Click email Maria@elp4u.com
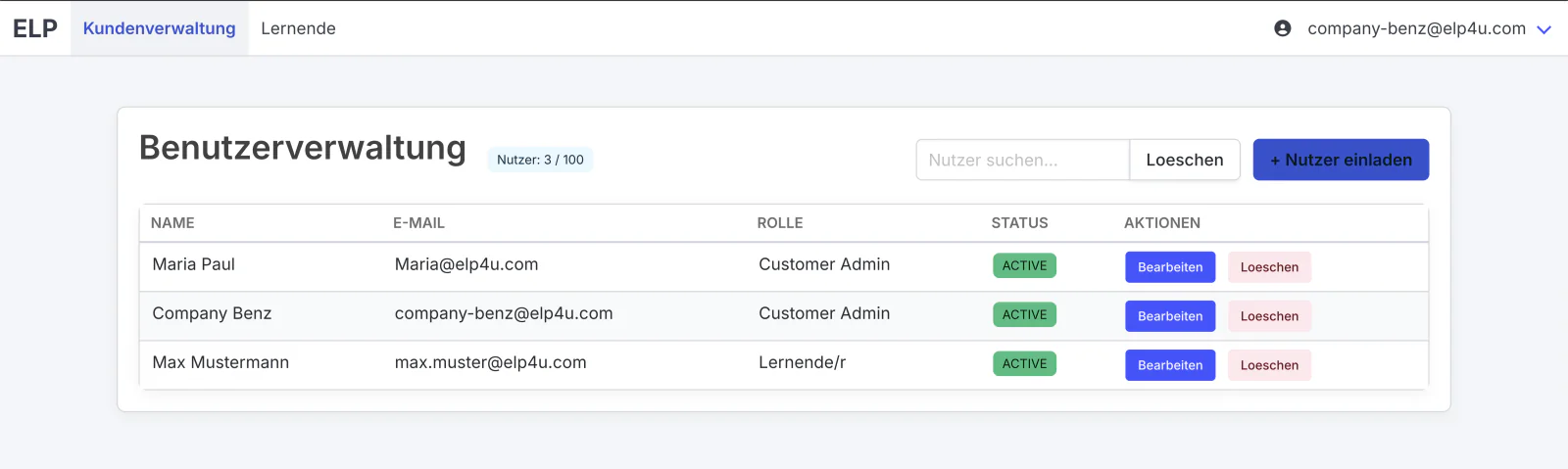This screenshot has height=469, width=1568. 466,264
